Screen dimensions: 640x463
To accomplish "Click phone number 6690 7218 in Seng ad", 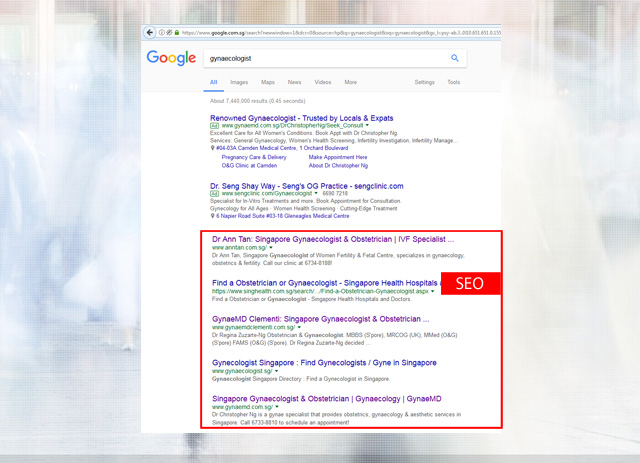I will pos(335,194).
